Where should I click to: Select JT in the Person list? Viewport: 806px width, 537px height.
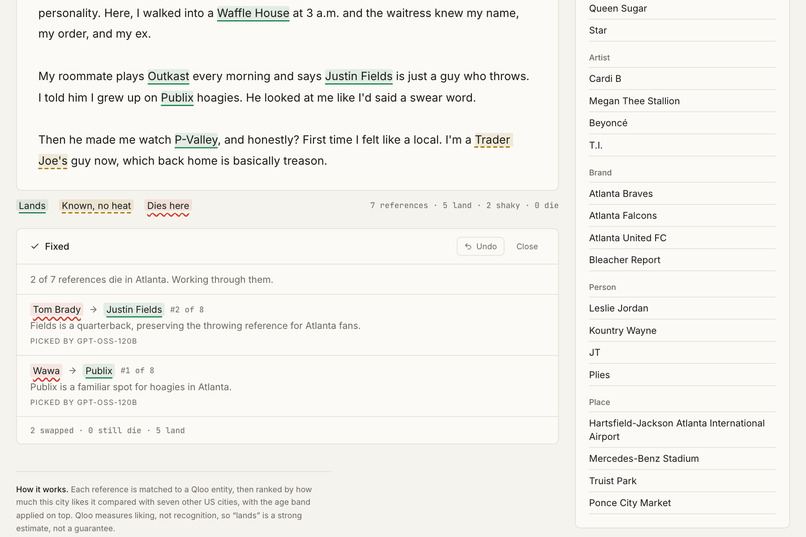(682, 353)
